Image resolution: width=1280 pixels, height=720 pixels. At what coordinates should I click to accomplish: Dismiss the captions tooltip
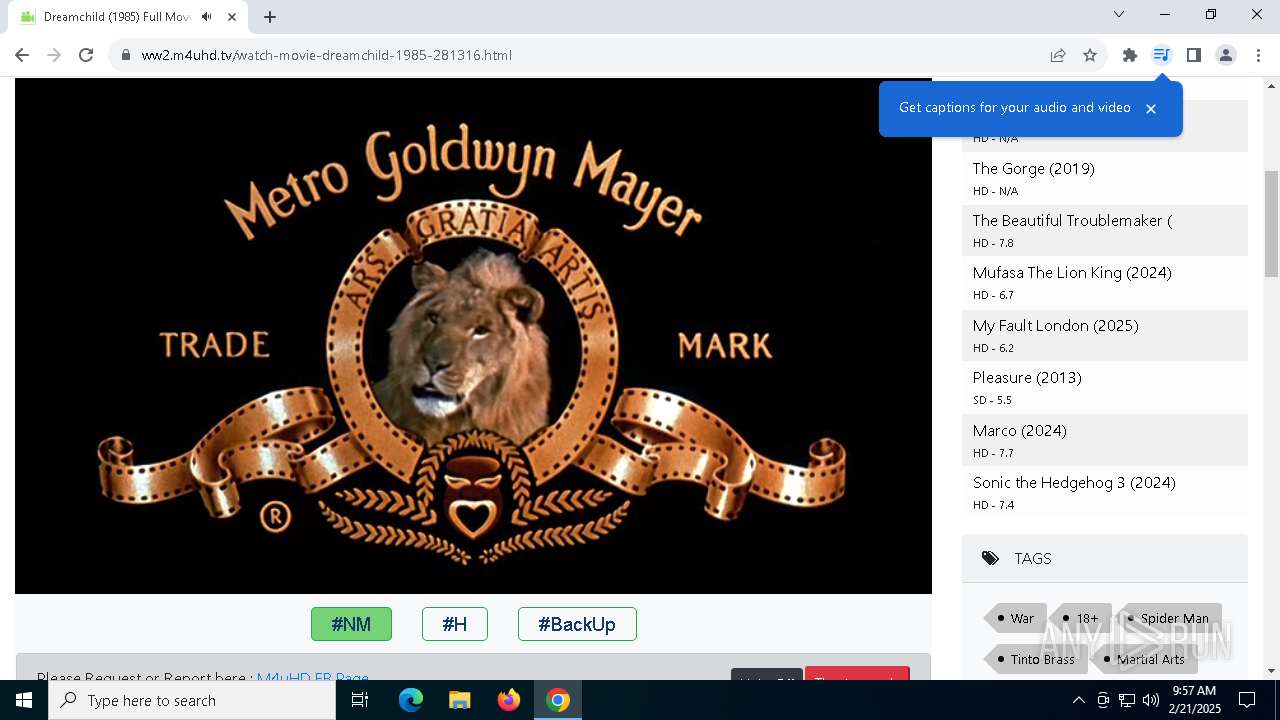(1151, 108)
